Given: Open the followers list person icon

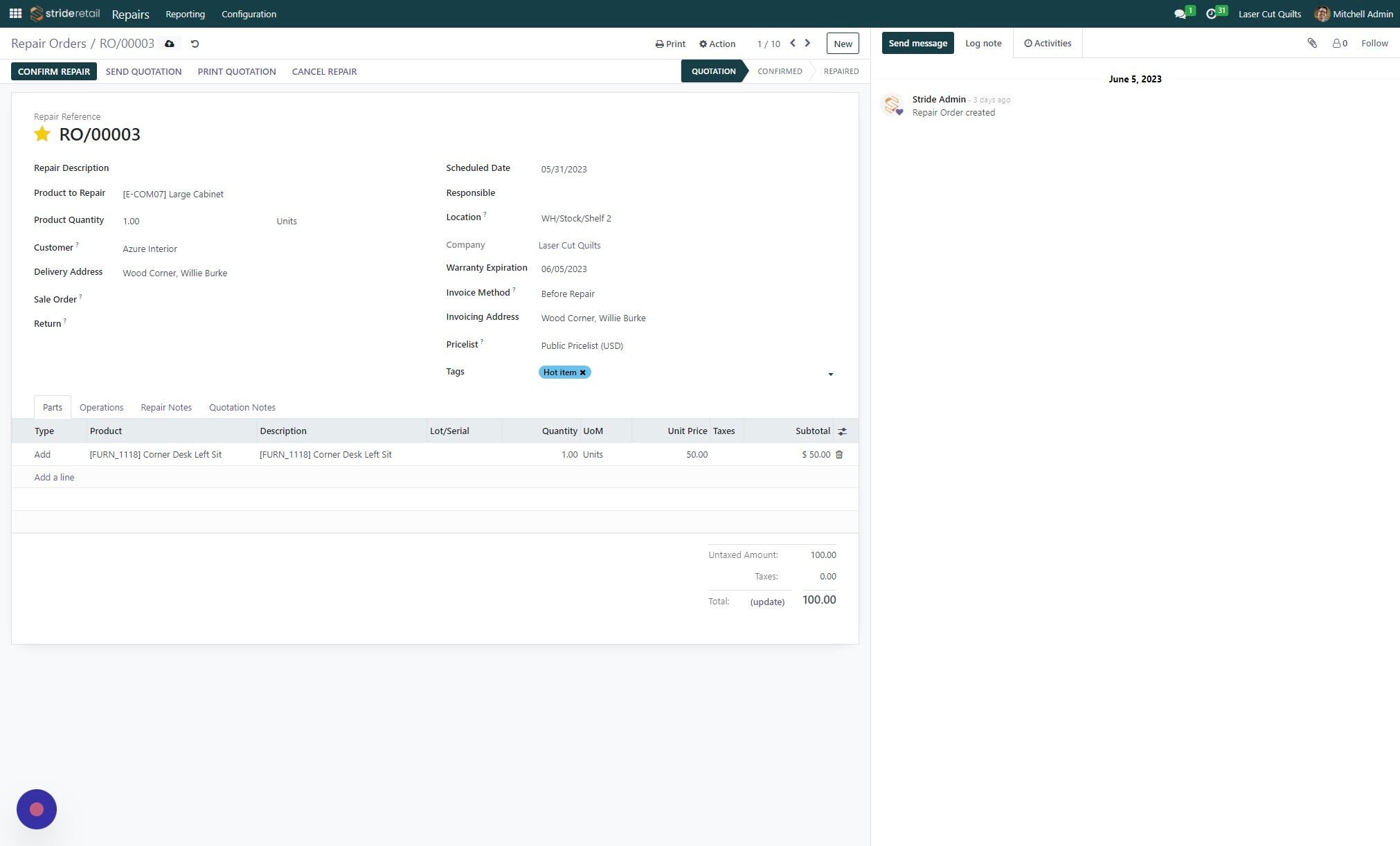Looking at the screenshot, I should point(1338,43).
